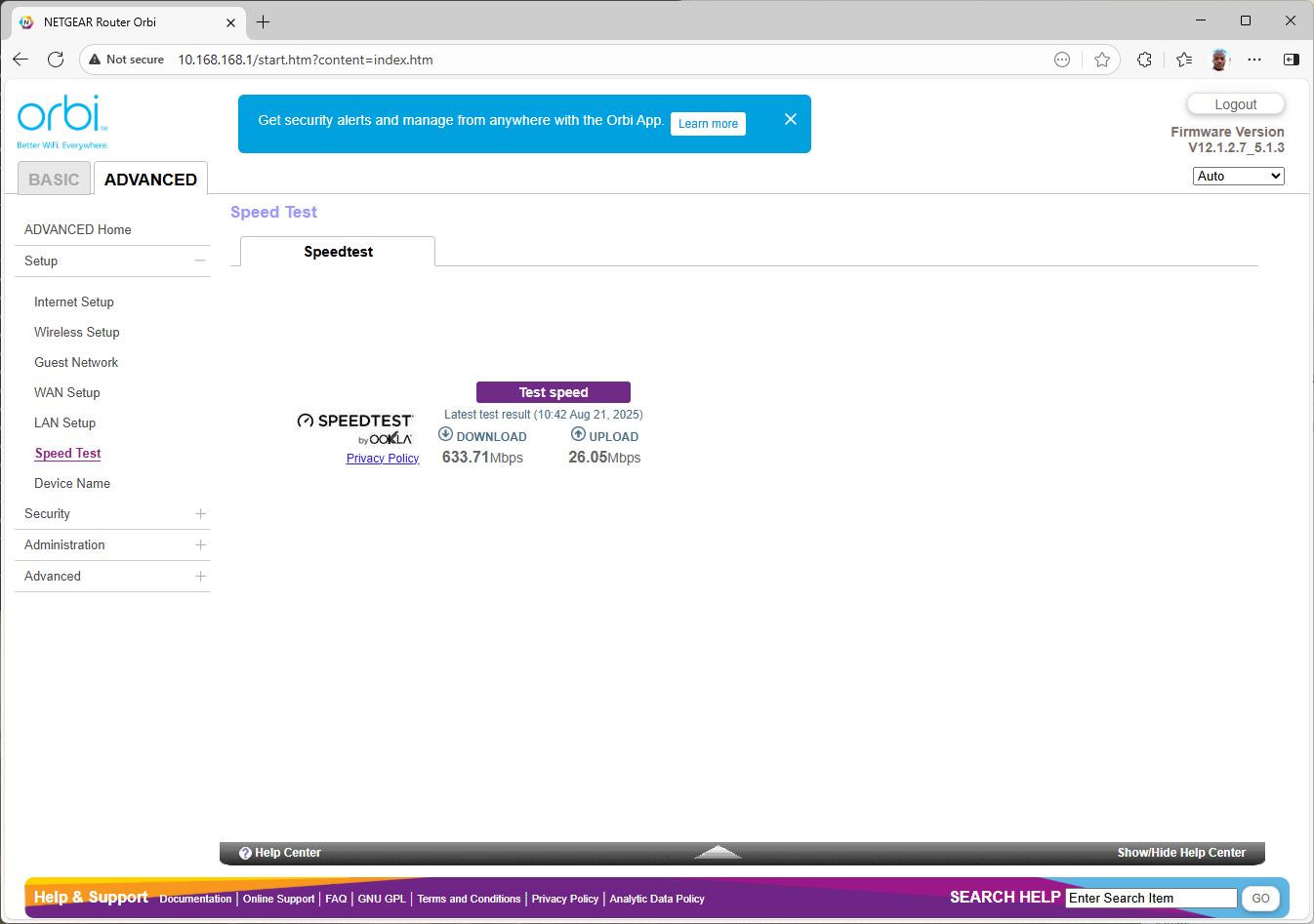Open Internet Setup page
1314x924 pixels.
pyautogui.click(x=74, y=301)
